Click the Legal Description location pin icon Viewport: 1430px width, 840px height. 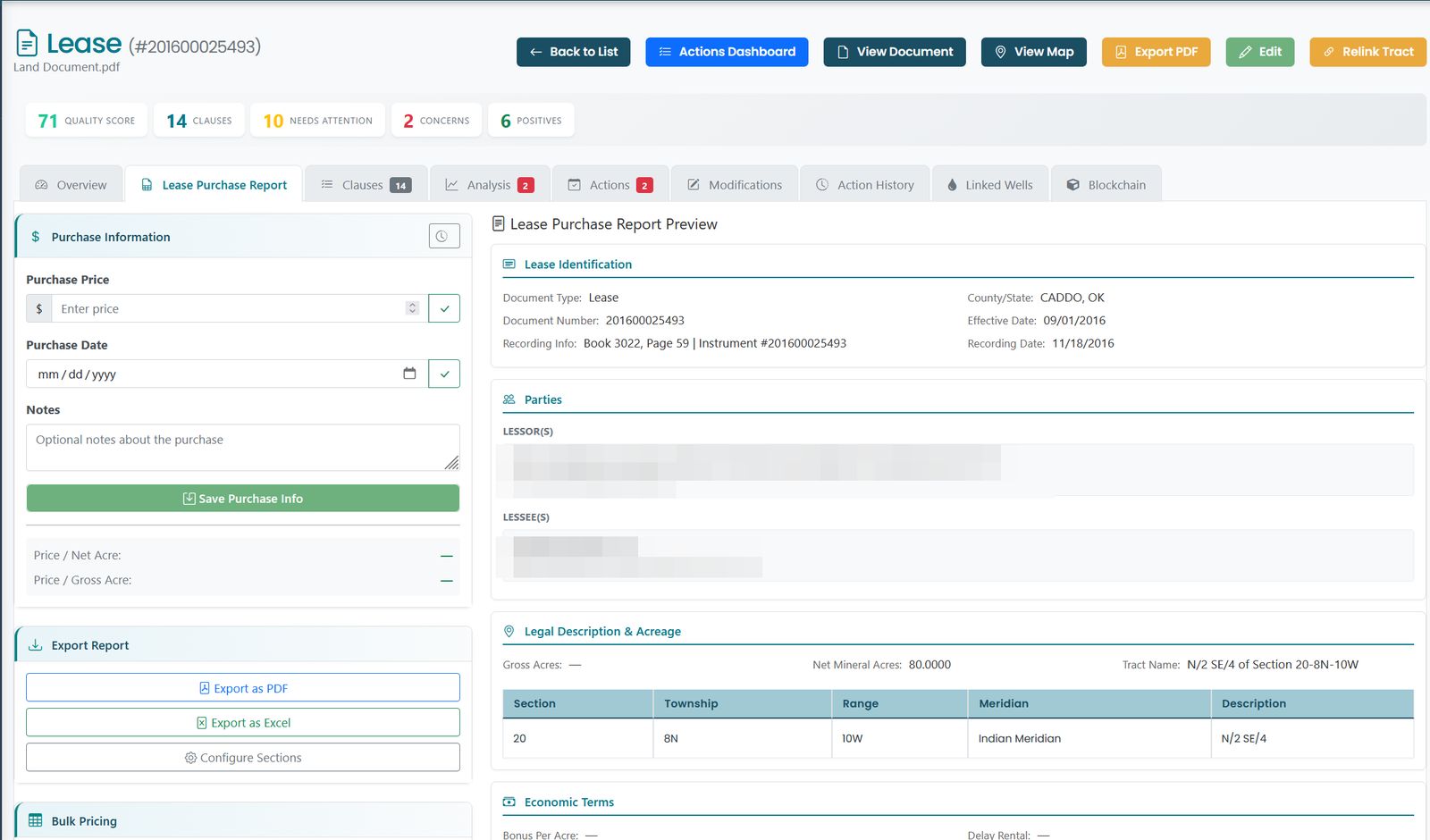point(509,631)
